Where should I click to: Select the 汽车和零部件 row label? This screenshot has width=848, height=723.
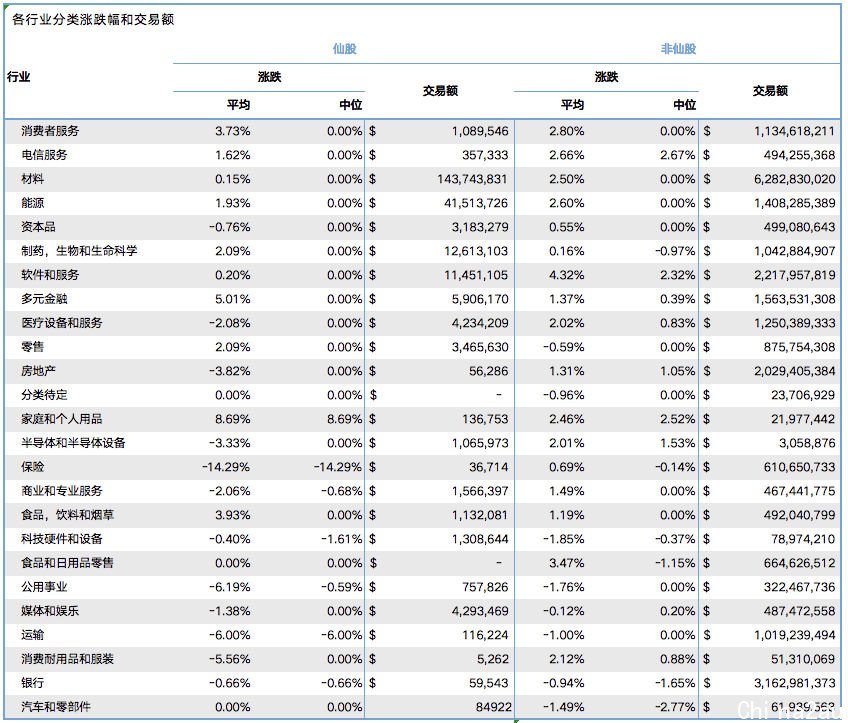pos(56,707)
